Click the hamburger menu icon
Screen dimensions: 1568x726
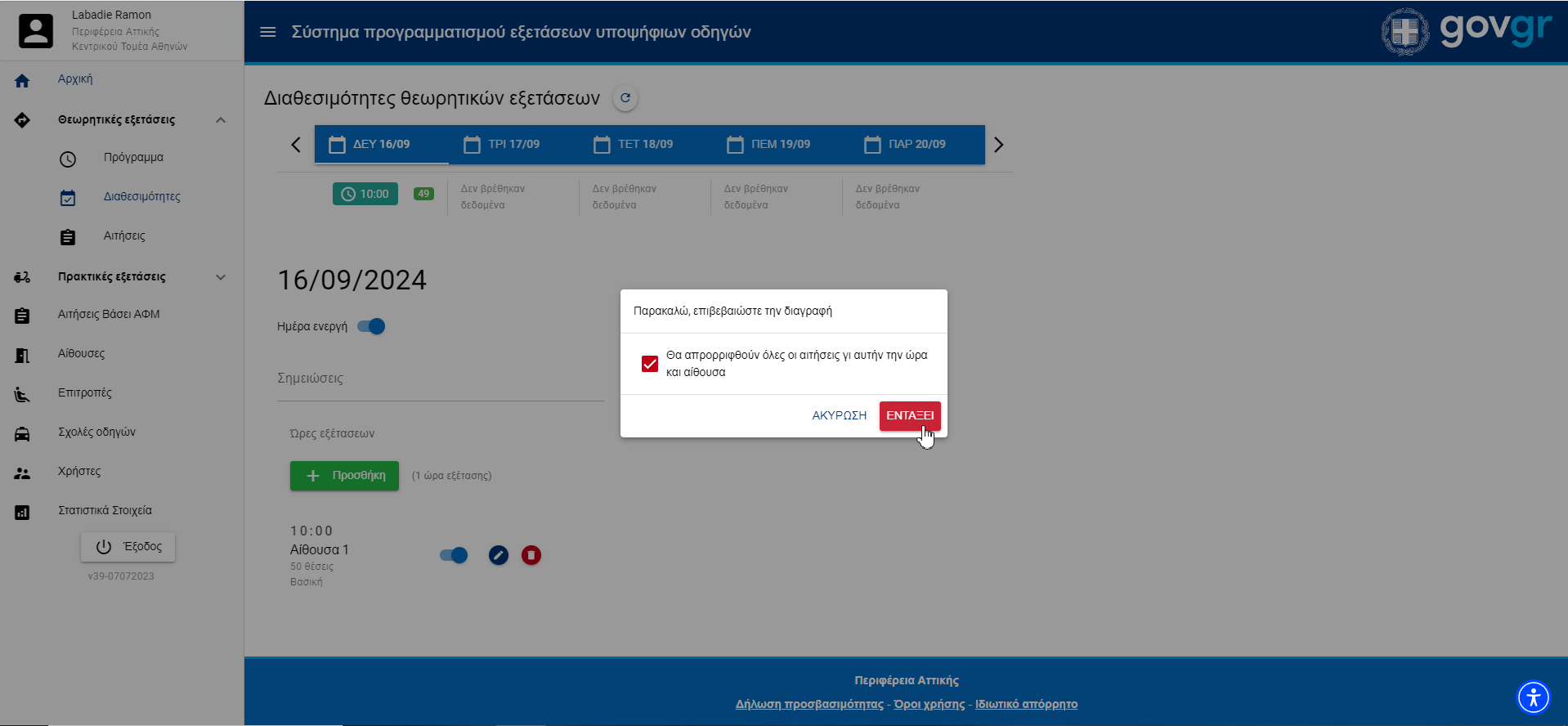tap(267, 32)
